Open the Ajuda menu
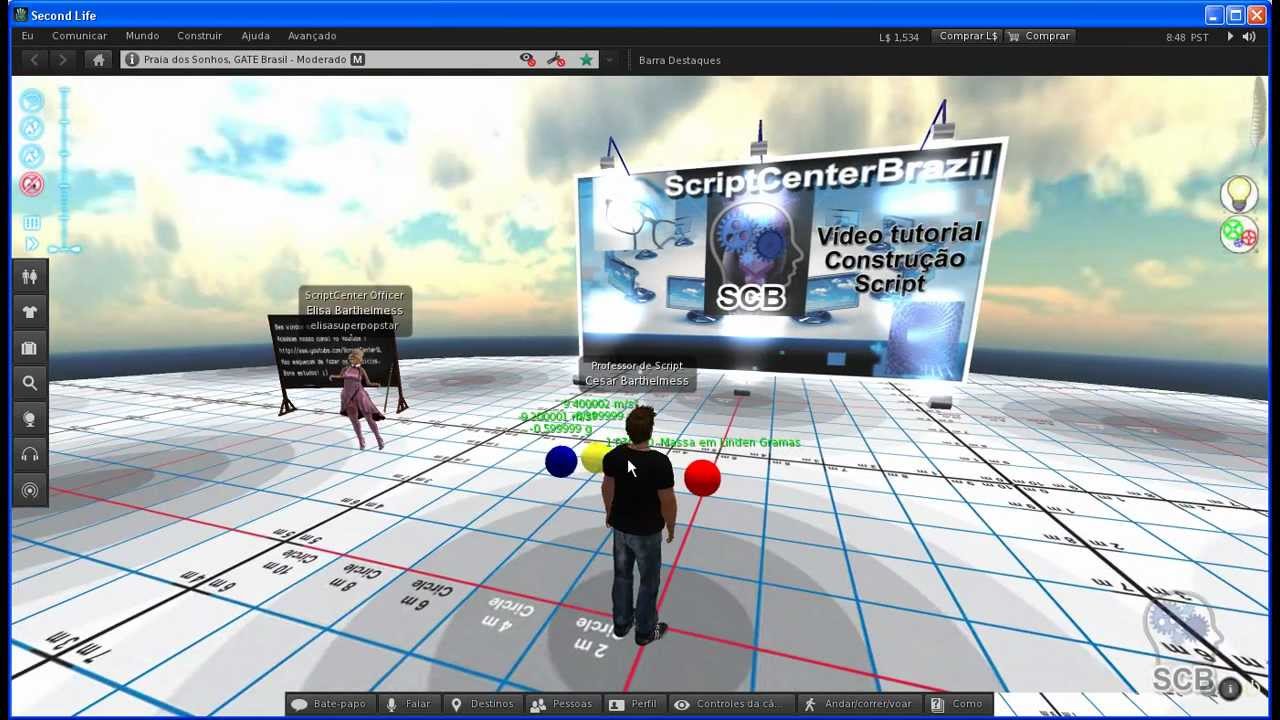1280x720 pixels. click(255, 36)
